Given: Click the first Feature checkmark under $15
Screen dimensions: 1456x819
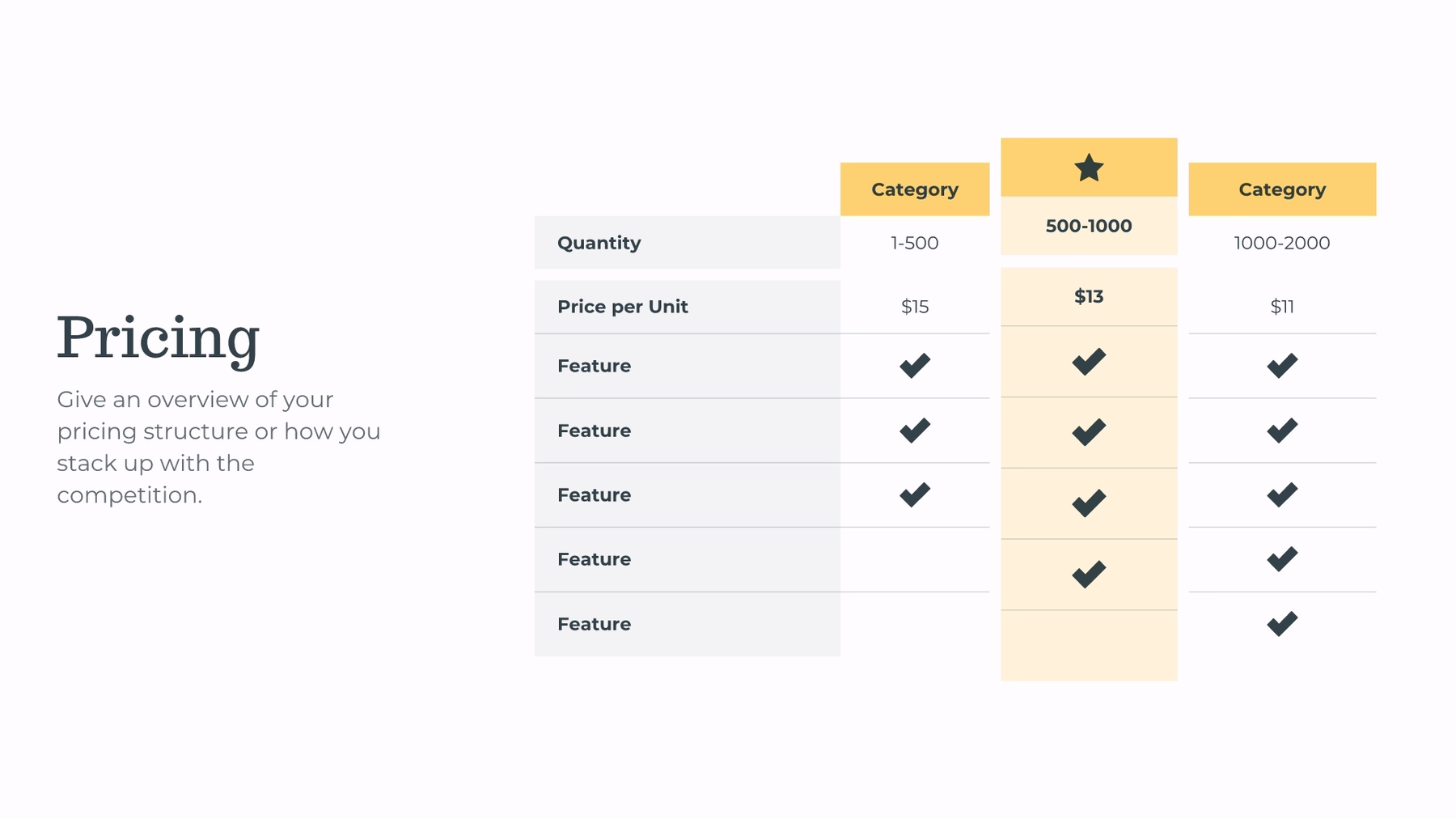Looking at the screenshot, I should coord(915,366).
